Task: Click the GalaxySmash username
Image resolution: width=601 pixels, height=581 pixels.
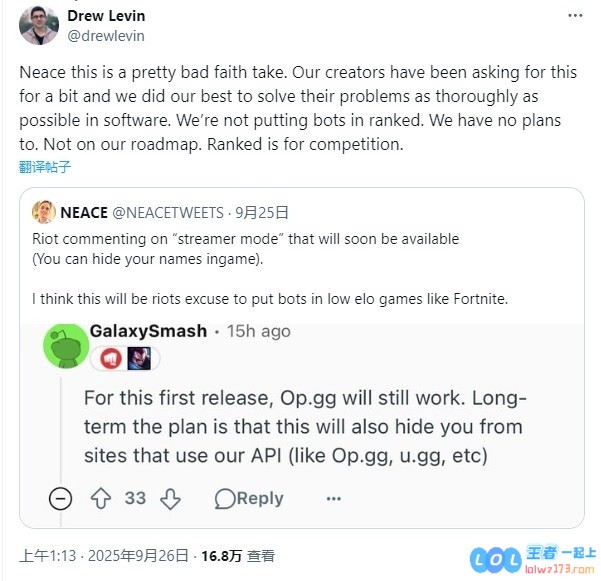Action: (148, 330)
